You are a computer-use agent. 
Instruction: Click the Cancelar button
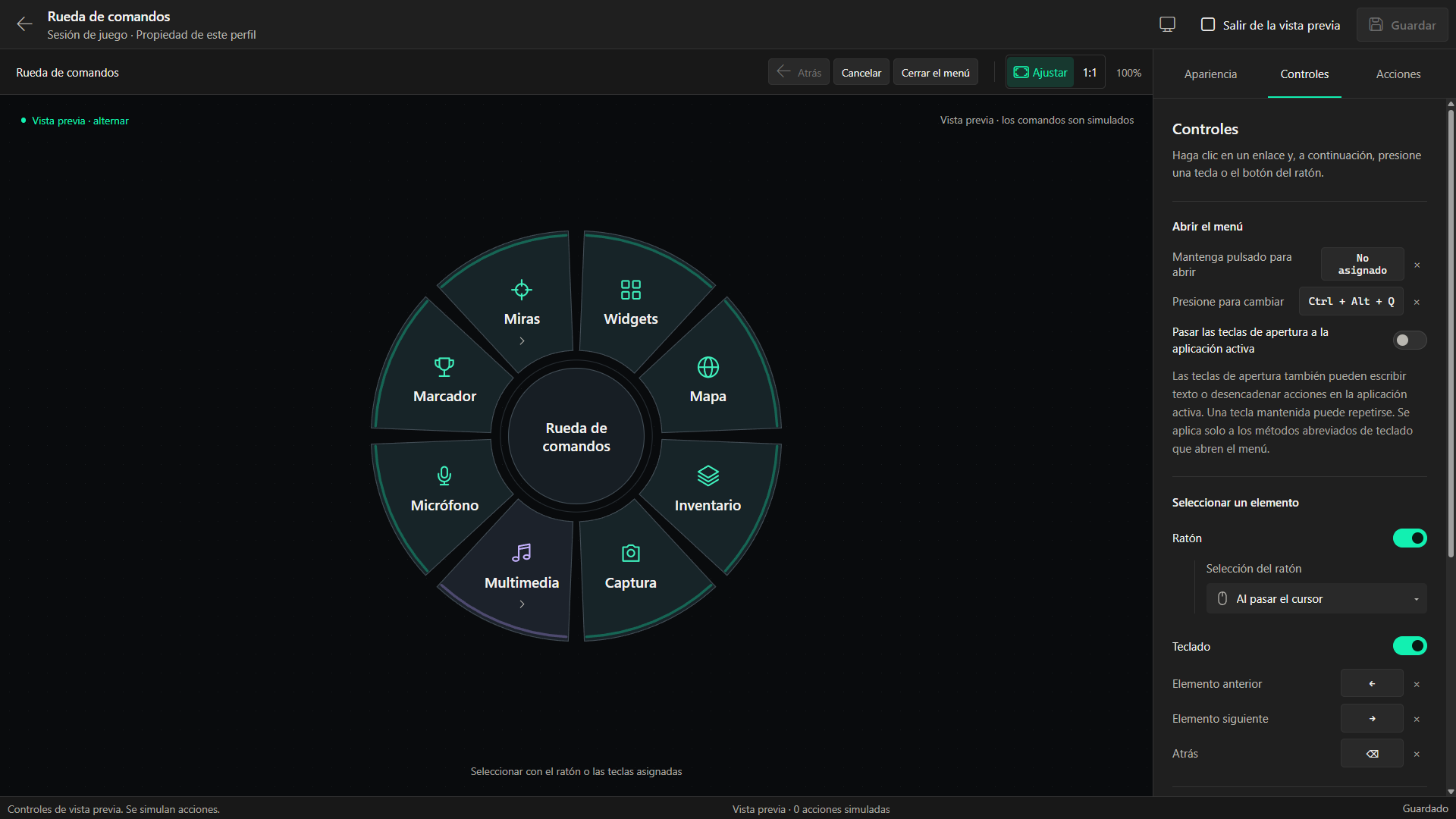(861, 73)
